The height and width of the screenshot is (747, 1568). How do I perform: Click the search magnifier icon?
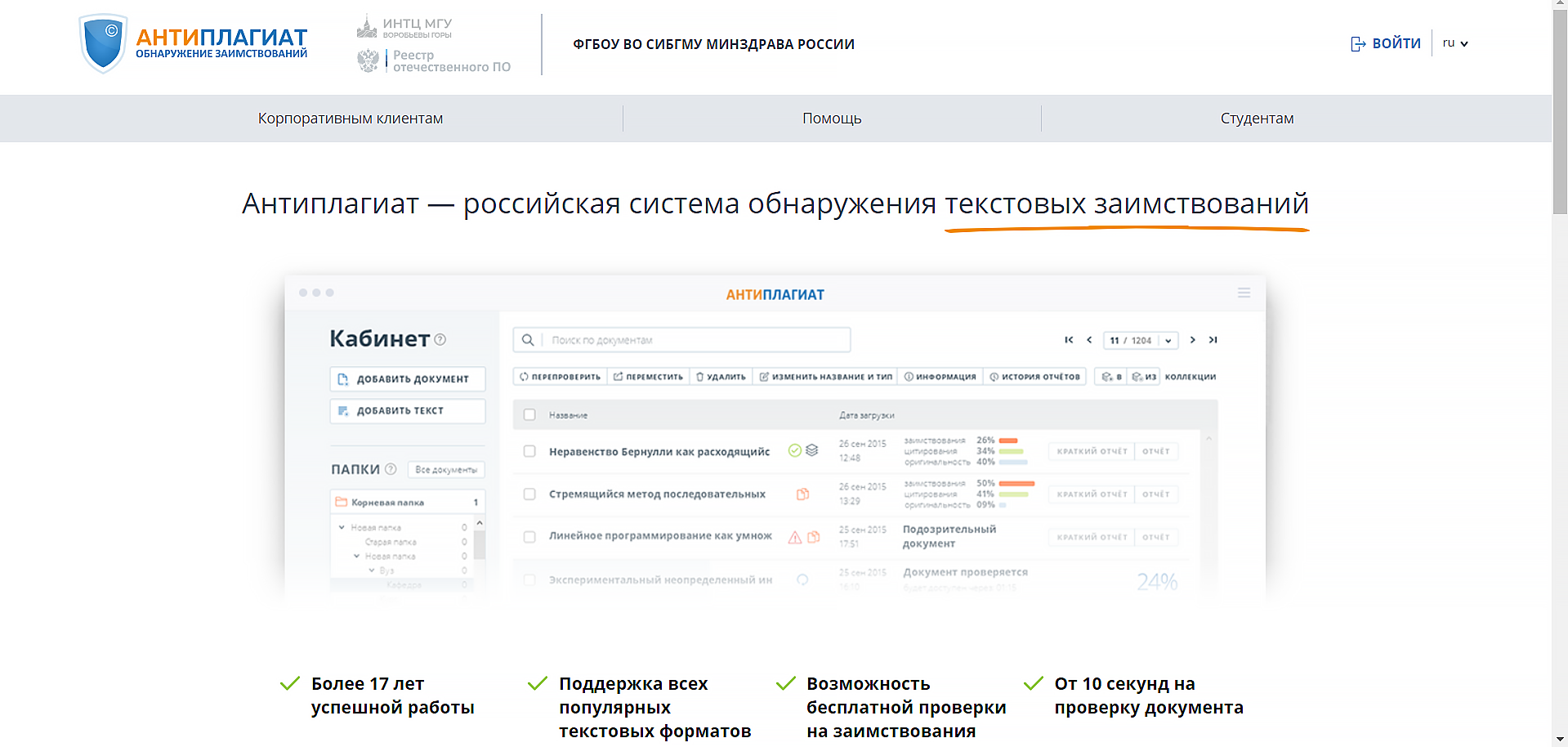(528, 340)
